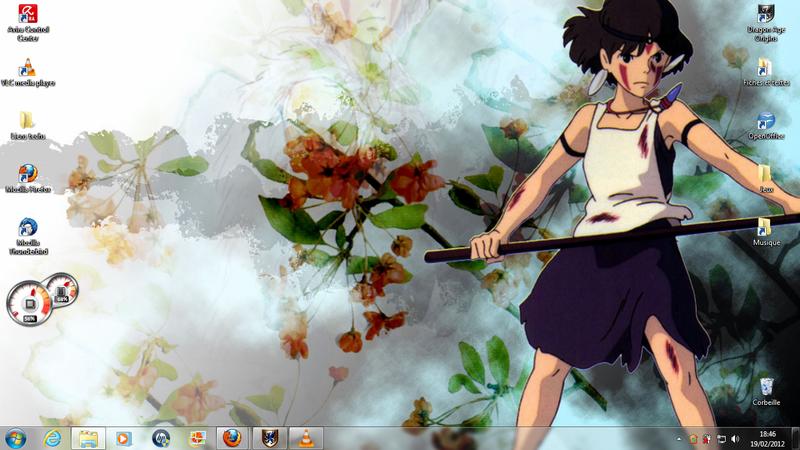Viewport: 800px width, 450px height.
Task: Launch Internet Explorer from the taskbar
Action: click(52, 438)
